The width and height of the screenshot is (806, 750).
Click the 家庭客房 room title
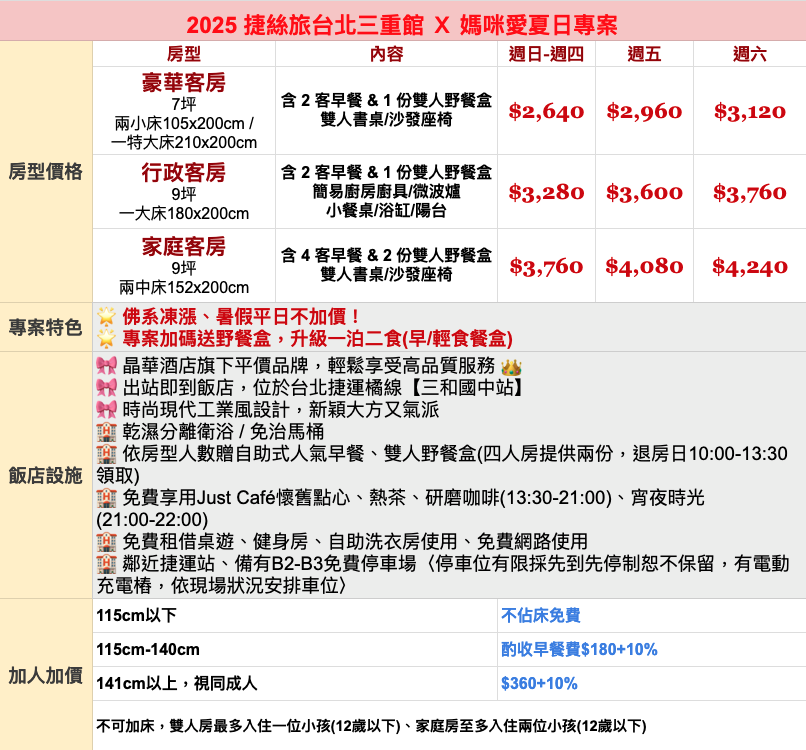(x=183, y=246)
